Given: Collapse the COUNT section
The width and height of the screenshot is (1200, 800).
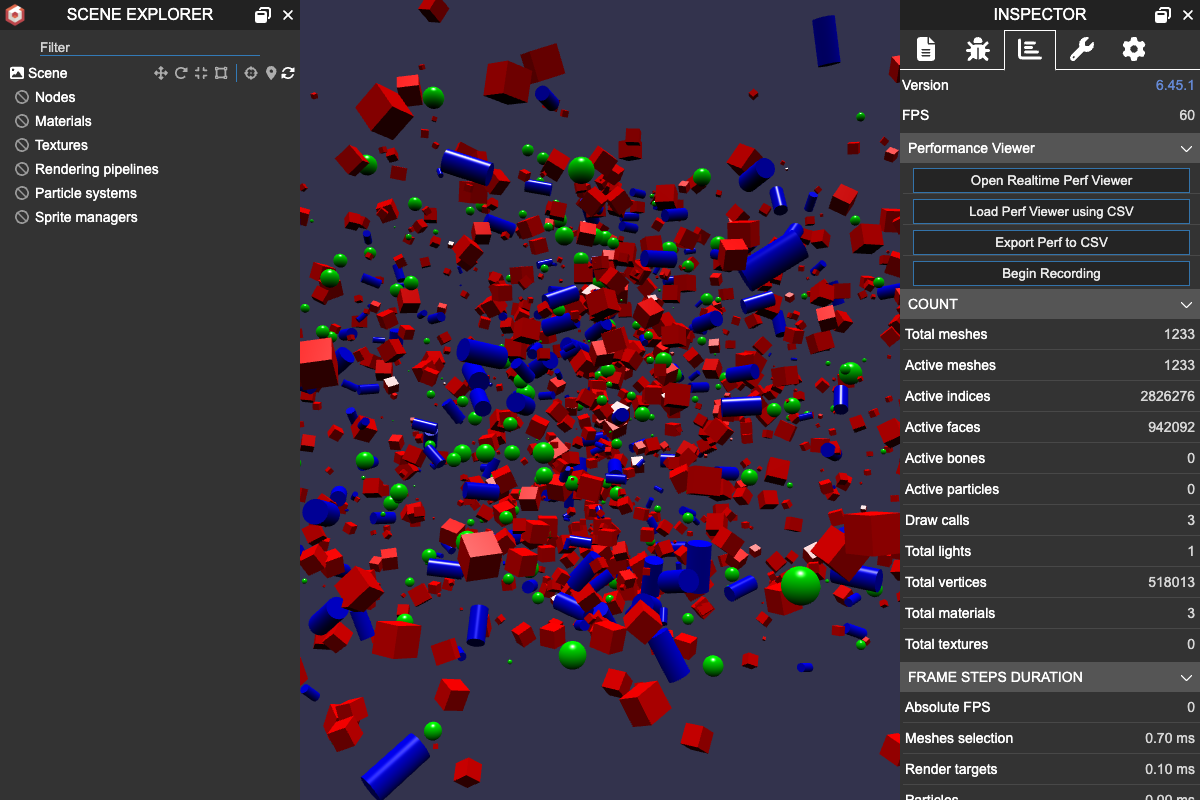Looking at the screenshot, I should pos(1186,304).
